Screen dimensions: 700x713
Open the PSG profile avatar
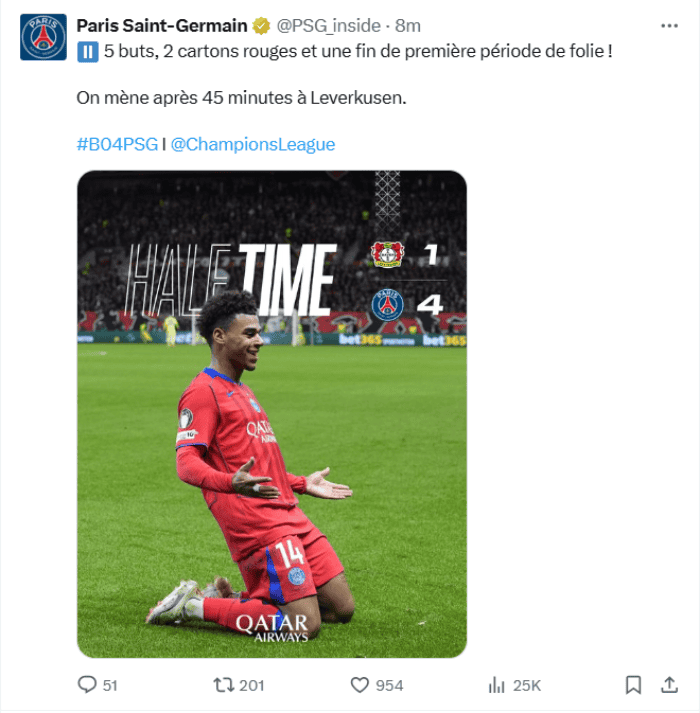[x=43, y=37]
